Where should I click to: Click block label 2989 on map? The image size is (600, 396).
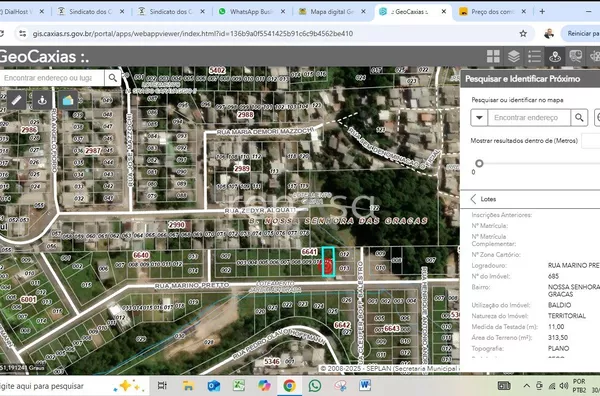[242, 168]
